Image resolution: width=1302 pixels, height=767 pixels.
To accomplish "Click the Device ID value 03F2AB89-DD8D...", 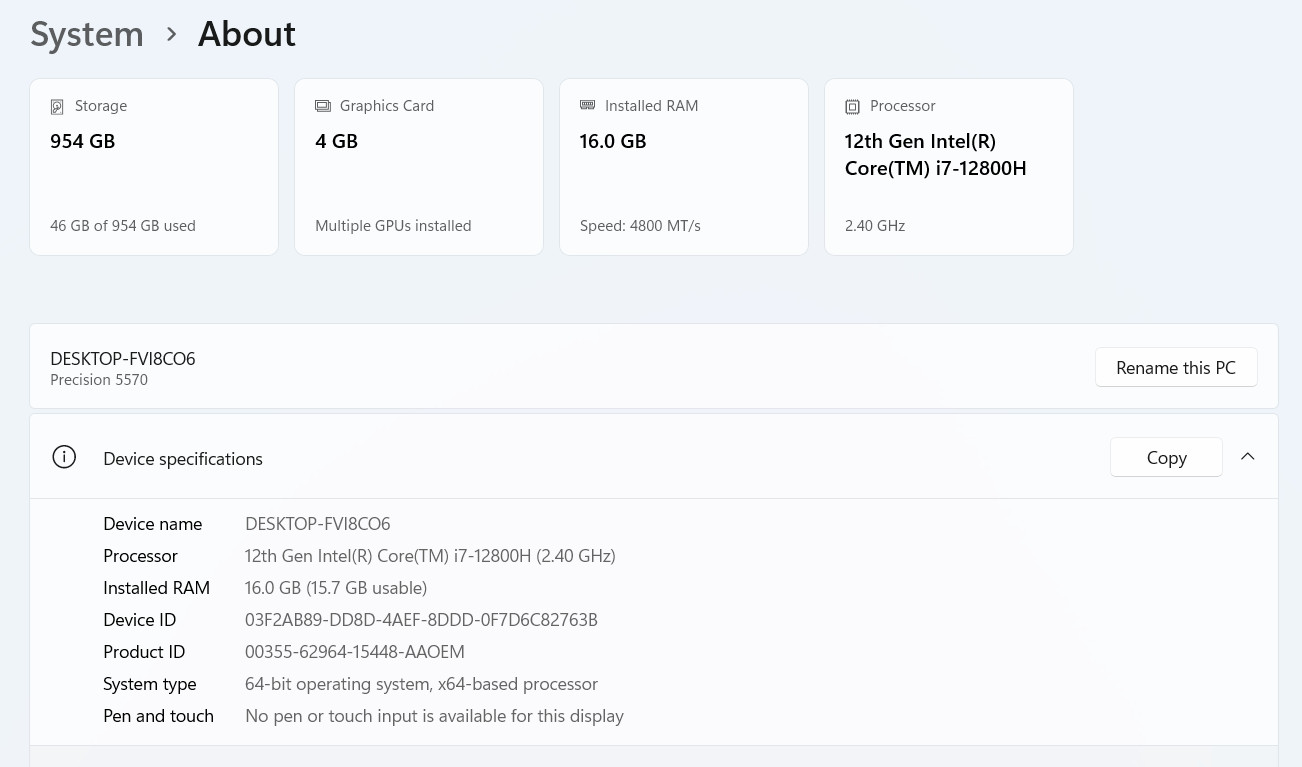I will click(421, 620).
